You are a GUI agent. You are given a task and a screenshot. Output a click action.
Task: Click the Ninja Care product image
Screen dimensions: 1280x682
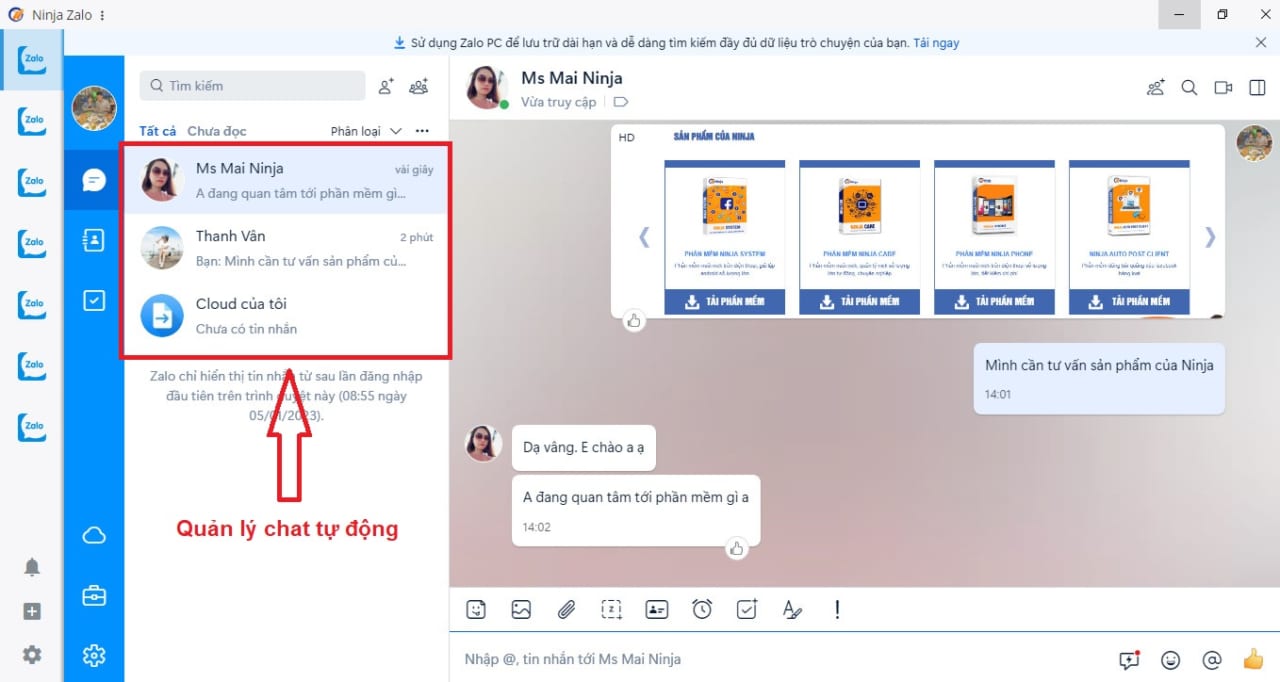[x=860, y=205]
